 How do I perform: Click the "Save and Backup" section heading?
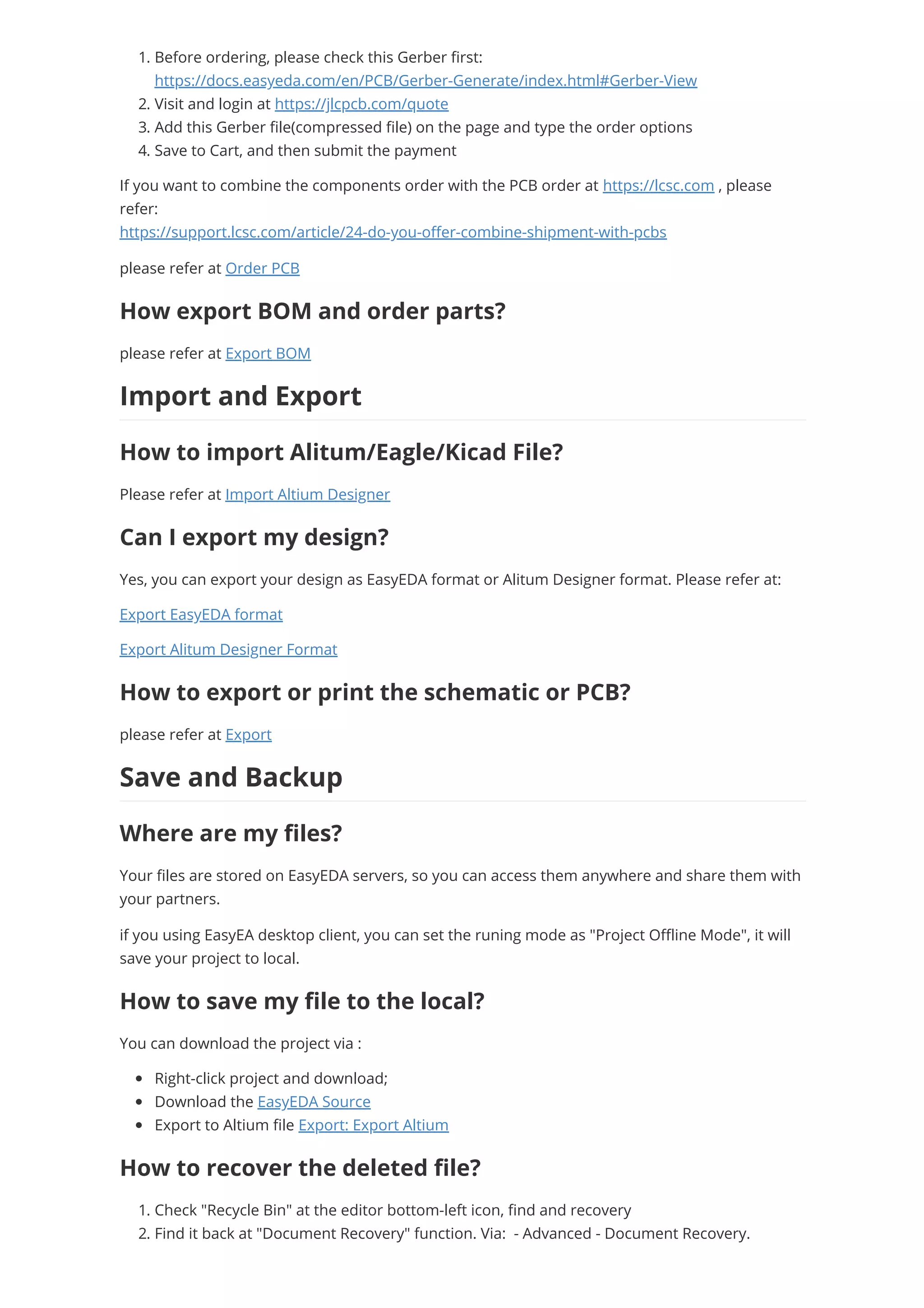tap(231, 778)
